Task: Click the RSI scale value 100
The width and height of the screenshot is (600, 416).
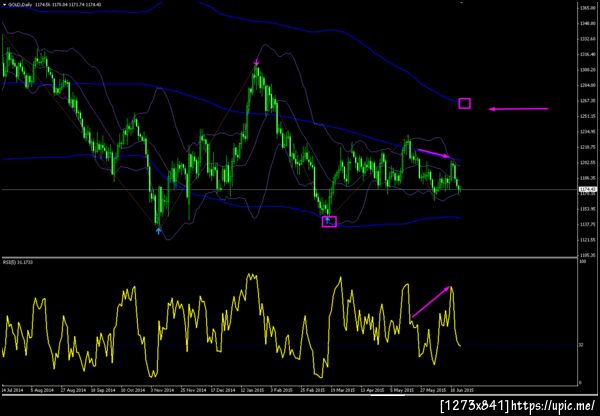Action: pyautogui.click(x=583, y=262)
